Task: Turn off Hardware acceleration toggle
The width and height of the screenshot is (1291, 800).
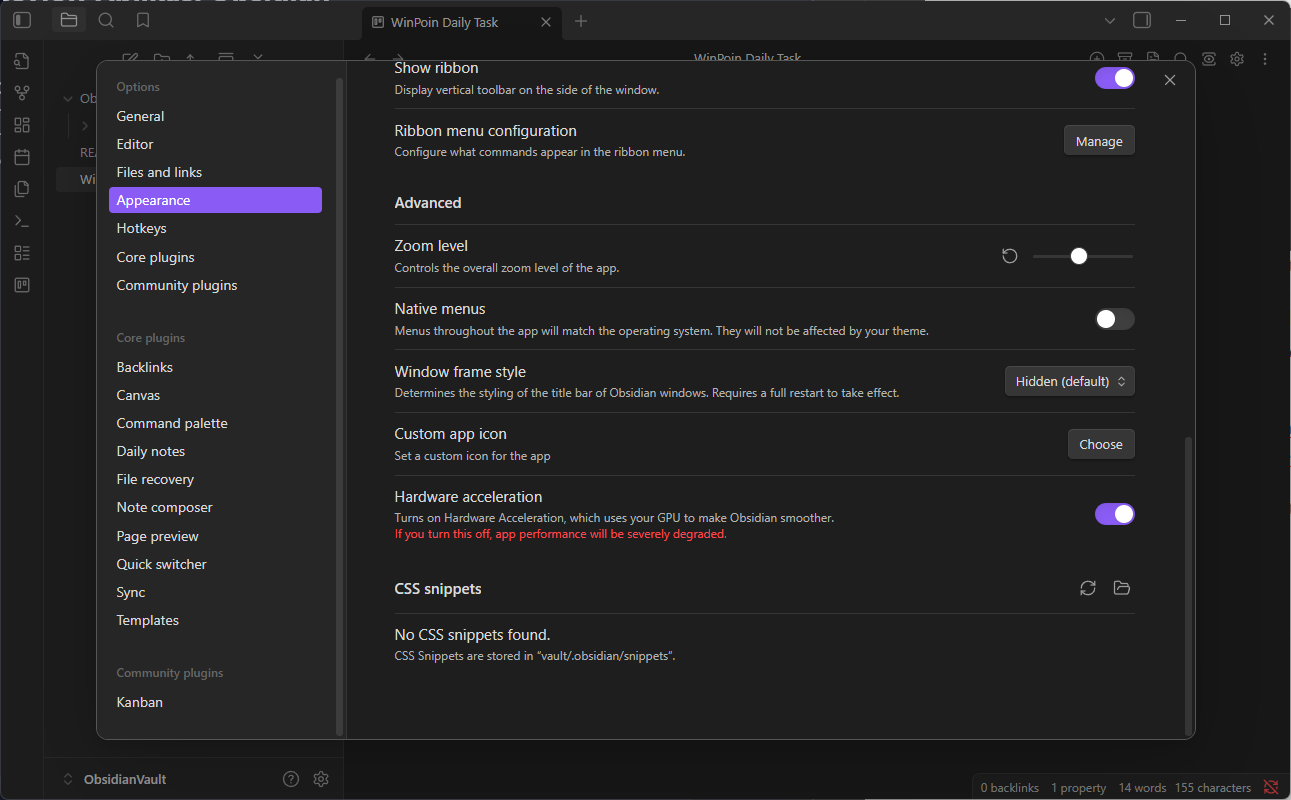Action: (x=1114, y=514)
